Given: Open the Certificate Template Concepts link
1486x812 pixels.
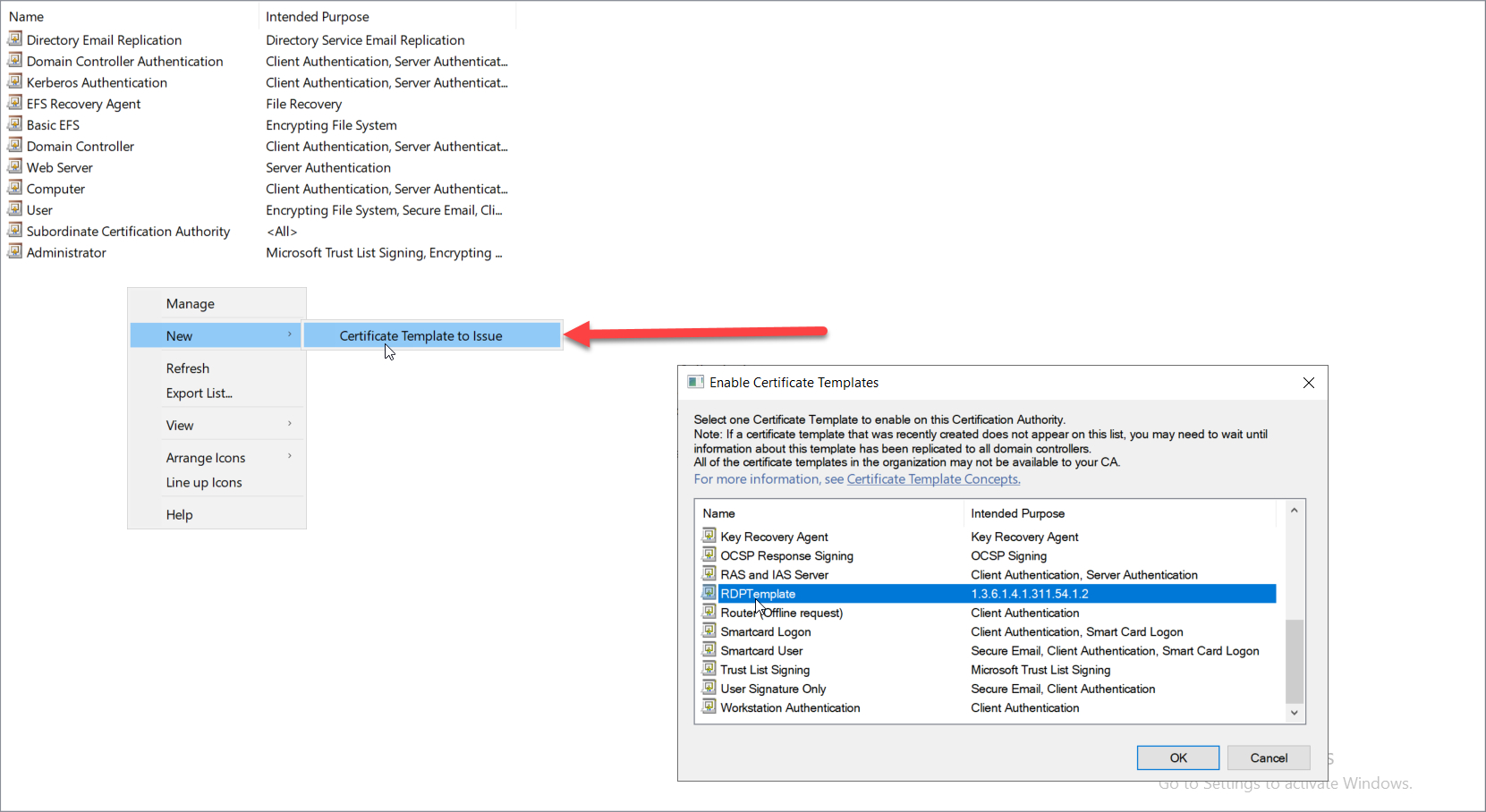Looking at the screenshot, I should point(933,479).
